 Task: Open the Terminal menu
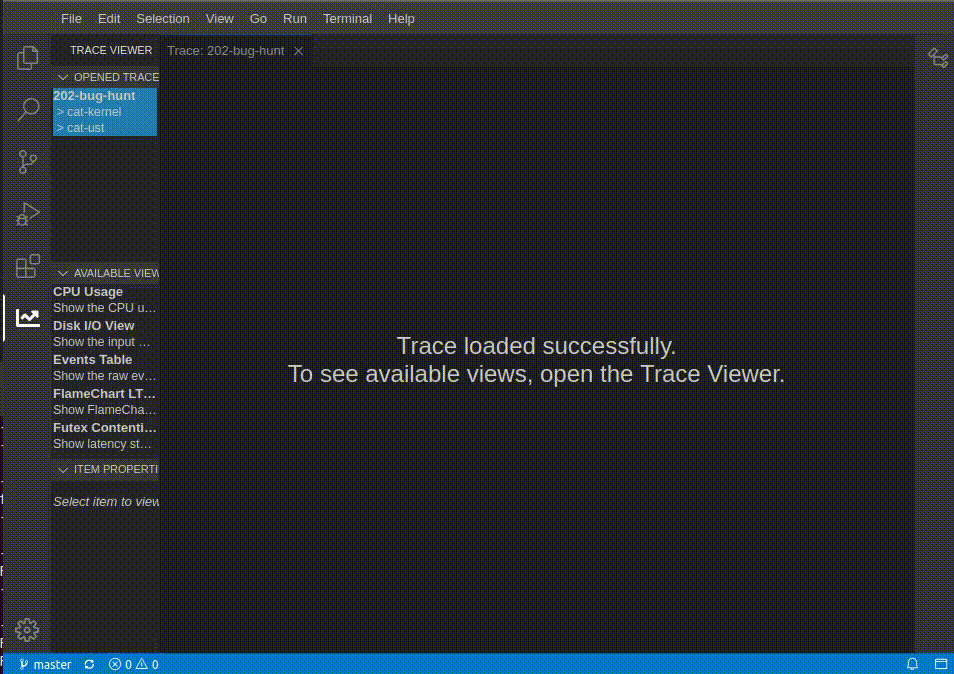coord(347,18)
